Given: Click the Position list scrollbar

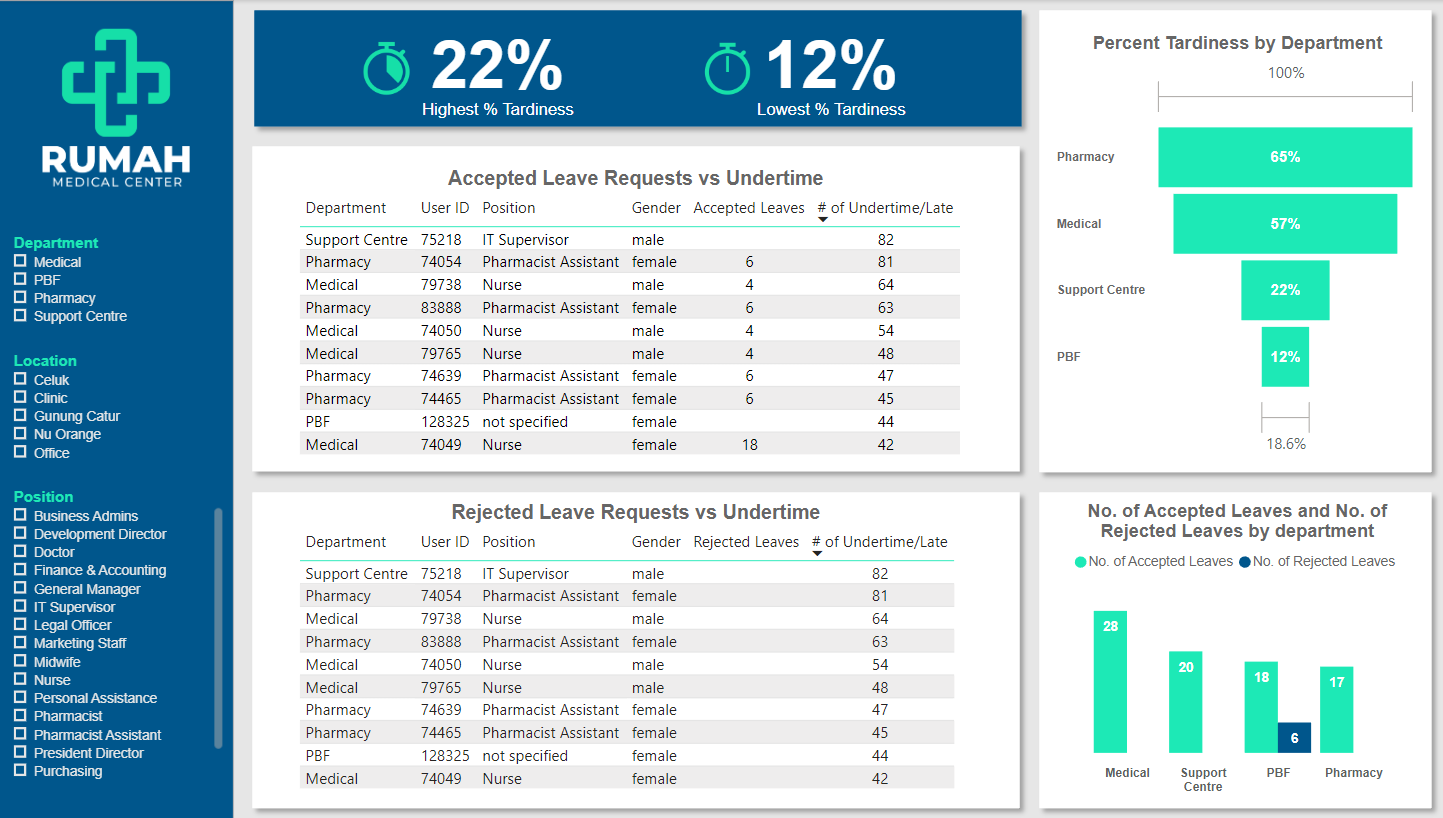Looking at the screenshot, I should pyautogui.click(x=218, y=628).
